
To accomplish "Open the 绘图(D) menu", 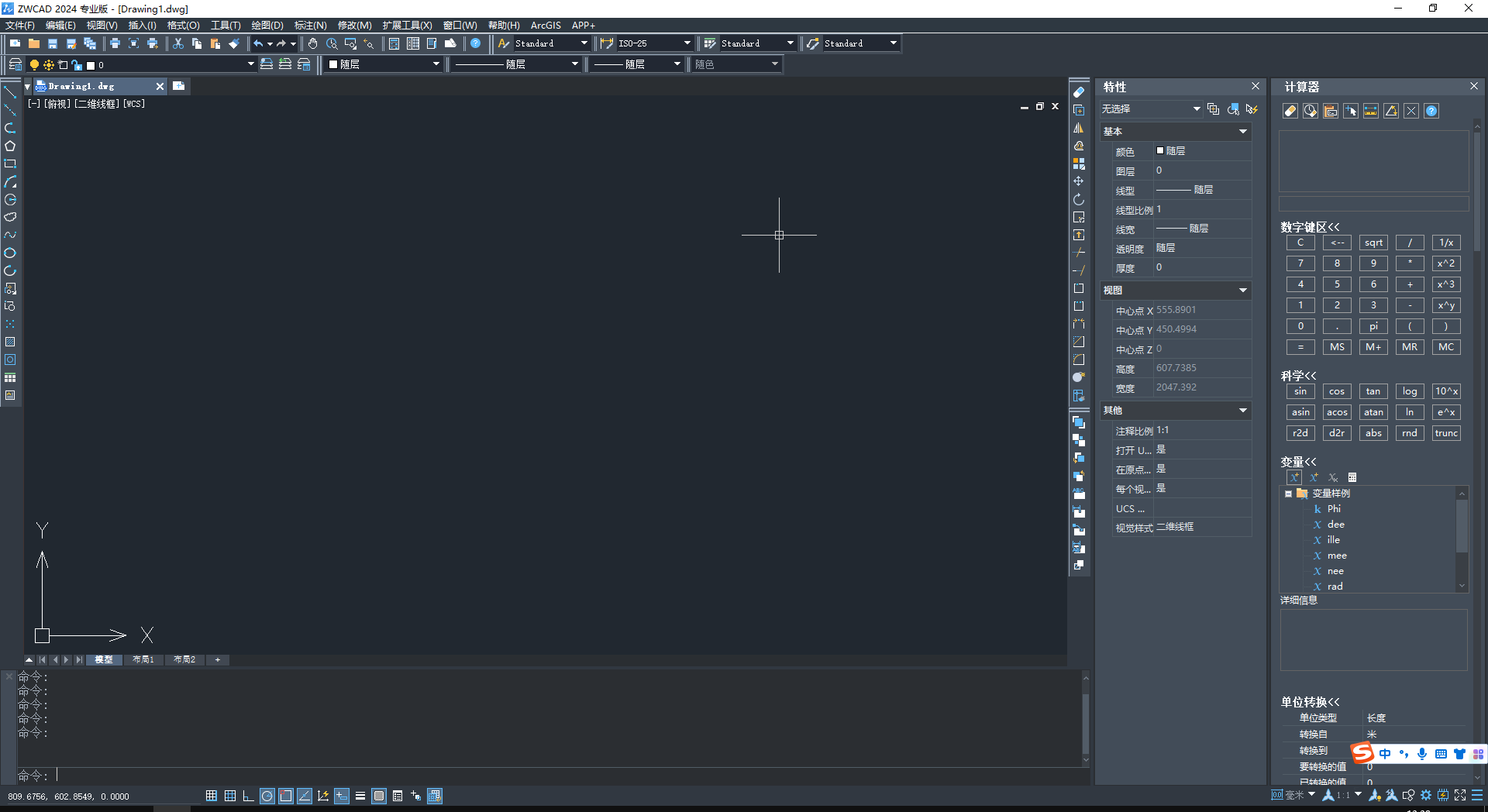I will tap(267, 26).
